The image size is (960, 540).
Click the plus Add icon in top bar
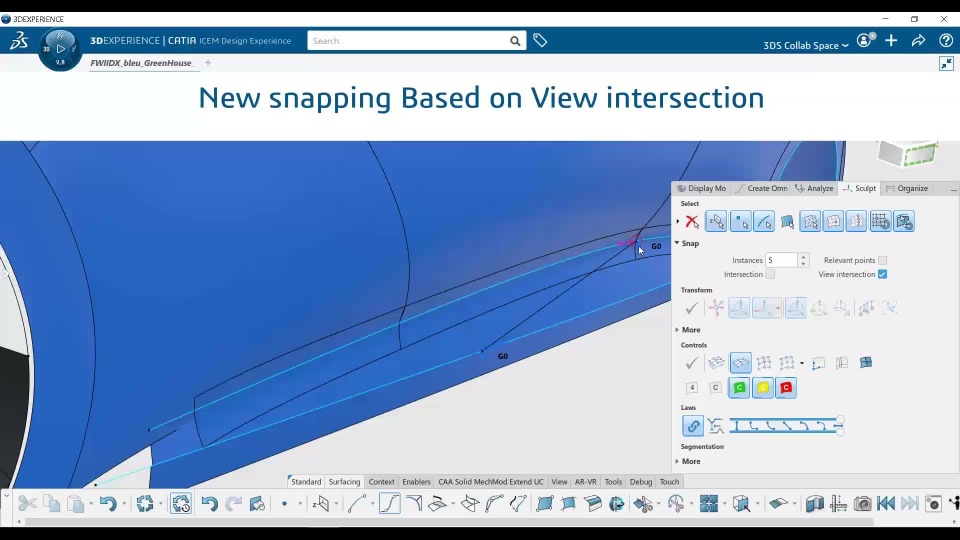891,40
